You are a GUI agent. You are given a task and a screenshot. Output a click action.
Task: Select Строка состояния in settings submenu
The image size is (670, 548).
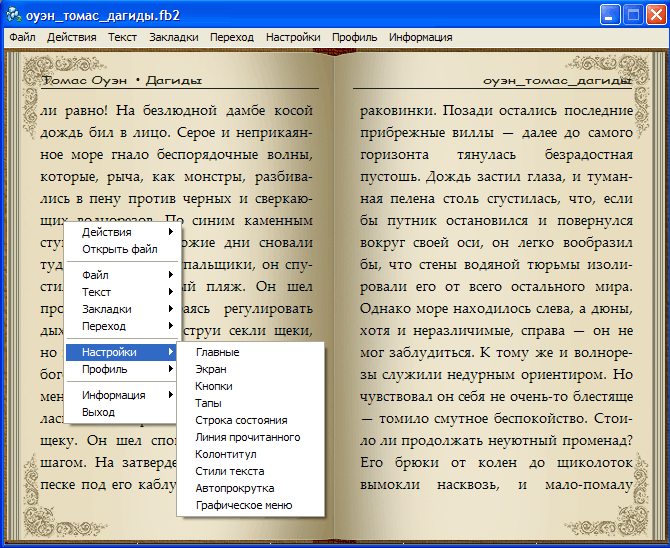[240, 420]
